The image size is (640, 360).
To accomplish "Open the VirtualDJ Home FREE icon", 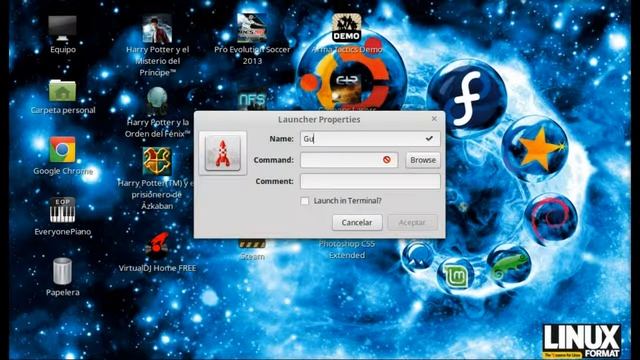I will (x=157, y=246).
